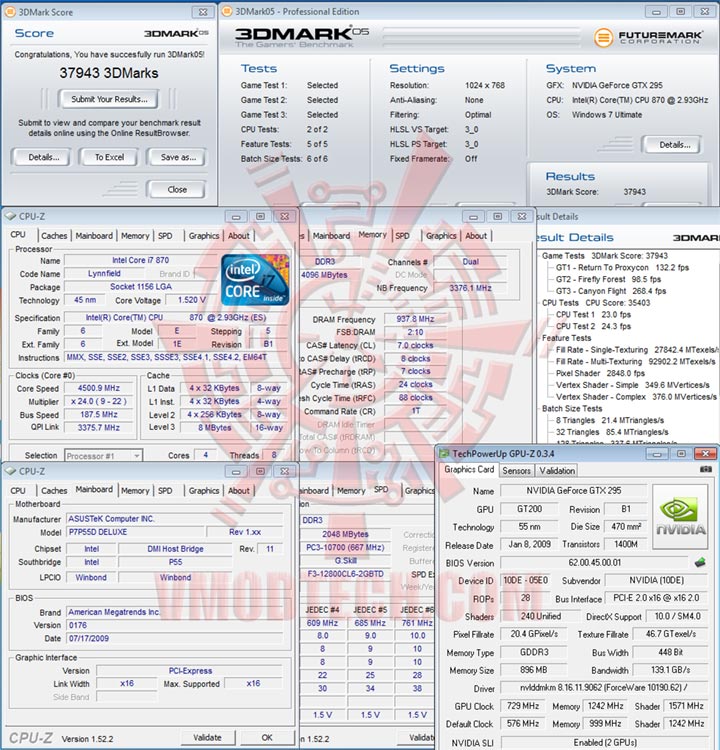Click processor Name field Intel Core i7 870
The image size is (720, 750).
tap(141, 260)
